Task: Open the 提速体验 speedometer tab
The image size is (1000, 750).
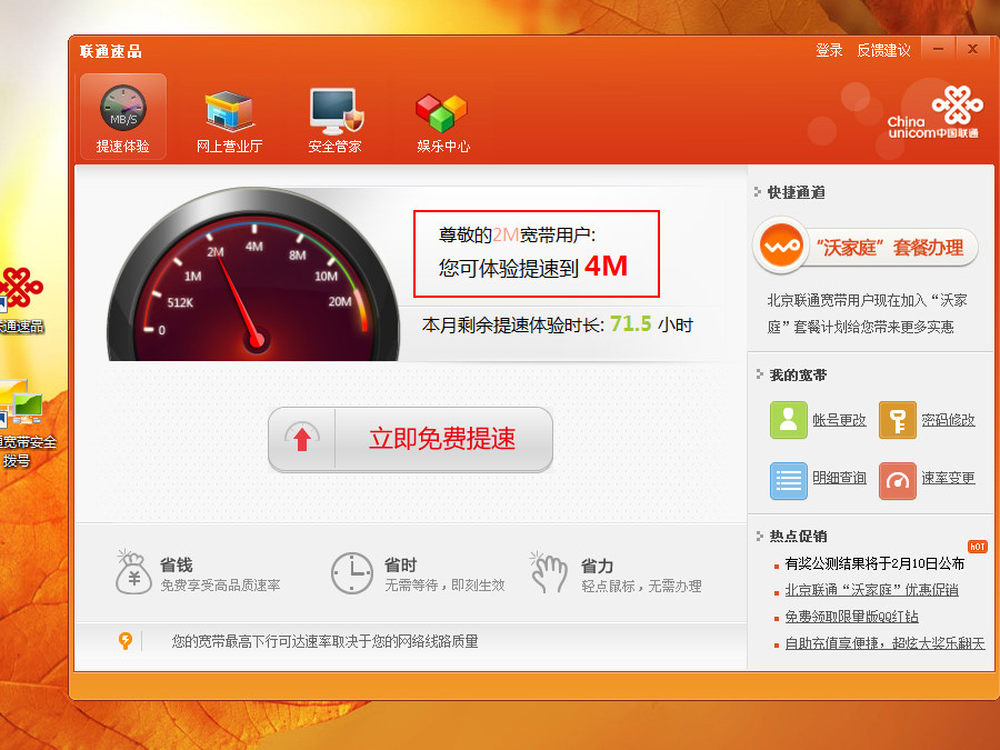Action: 123,117
